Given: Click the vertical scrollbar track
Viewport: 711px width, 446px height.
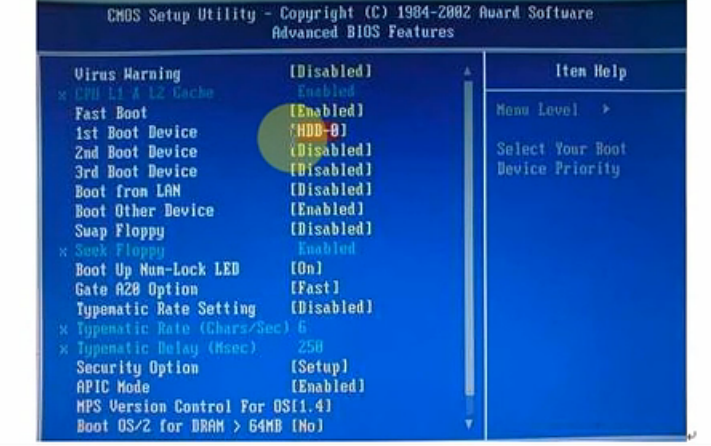Looking at the screenshot, I should coord(469,247).
